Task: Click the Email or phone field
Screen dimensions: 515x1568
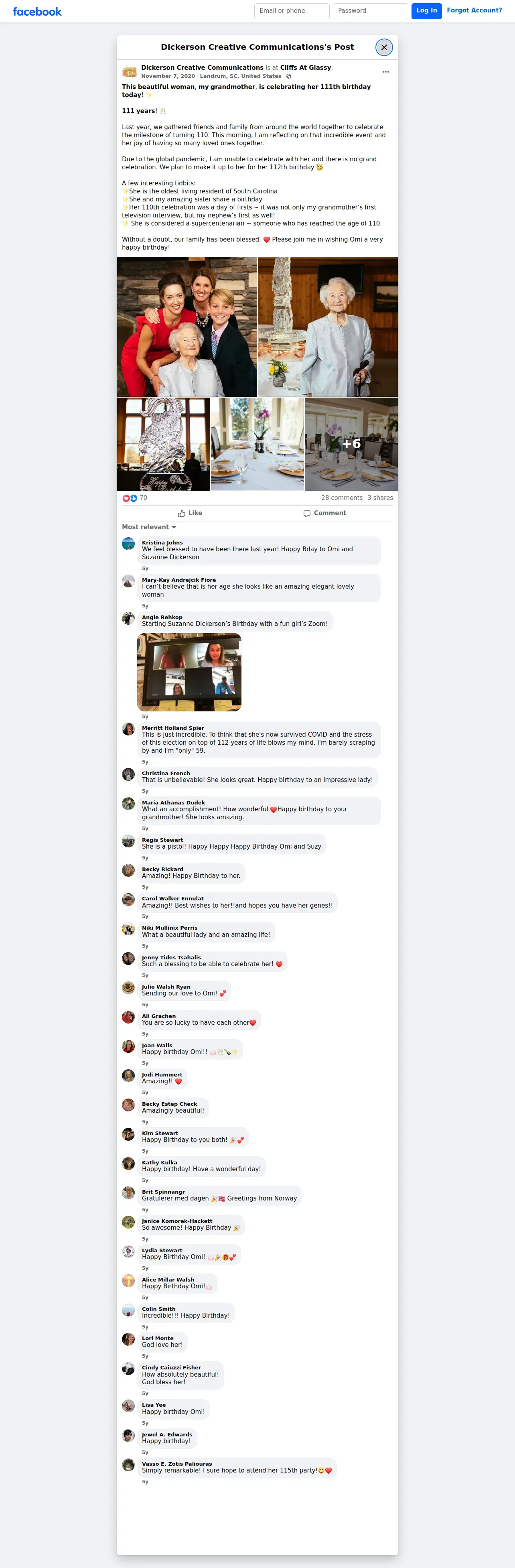Action: click(292, 11)
